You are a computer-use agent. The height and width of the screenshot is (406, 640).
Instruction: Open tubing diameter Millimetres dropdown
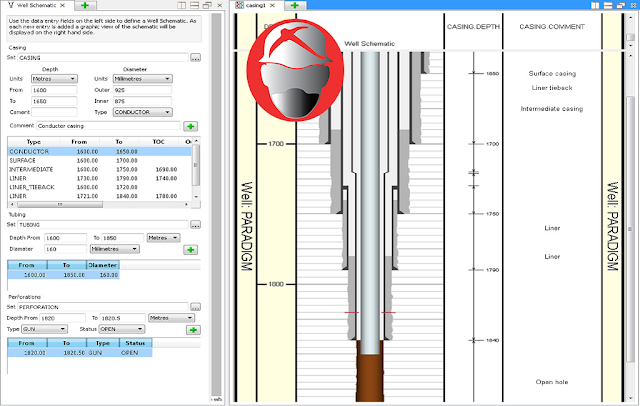[x=115, y=249]
